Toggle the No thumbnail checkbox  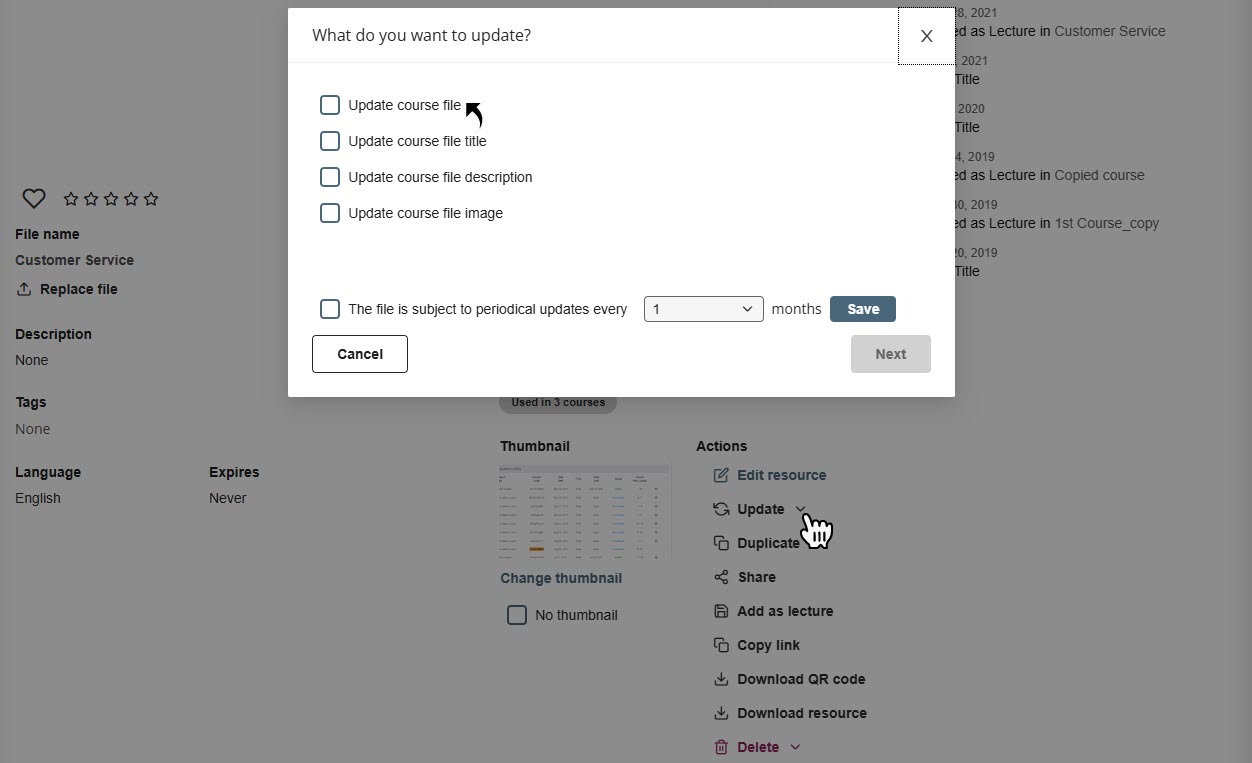click(517, 614)
